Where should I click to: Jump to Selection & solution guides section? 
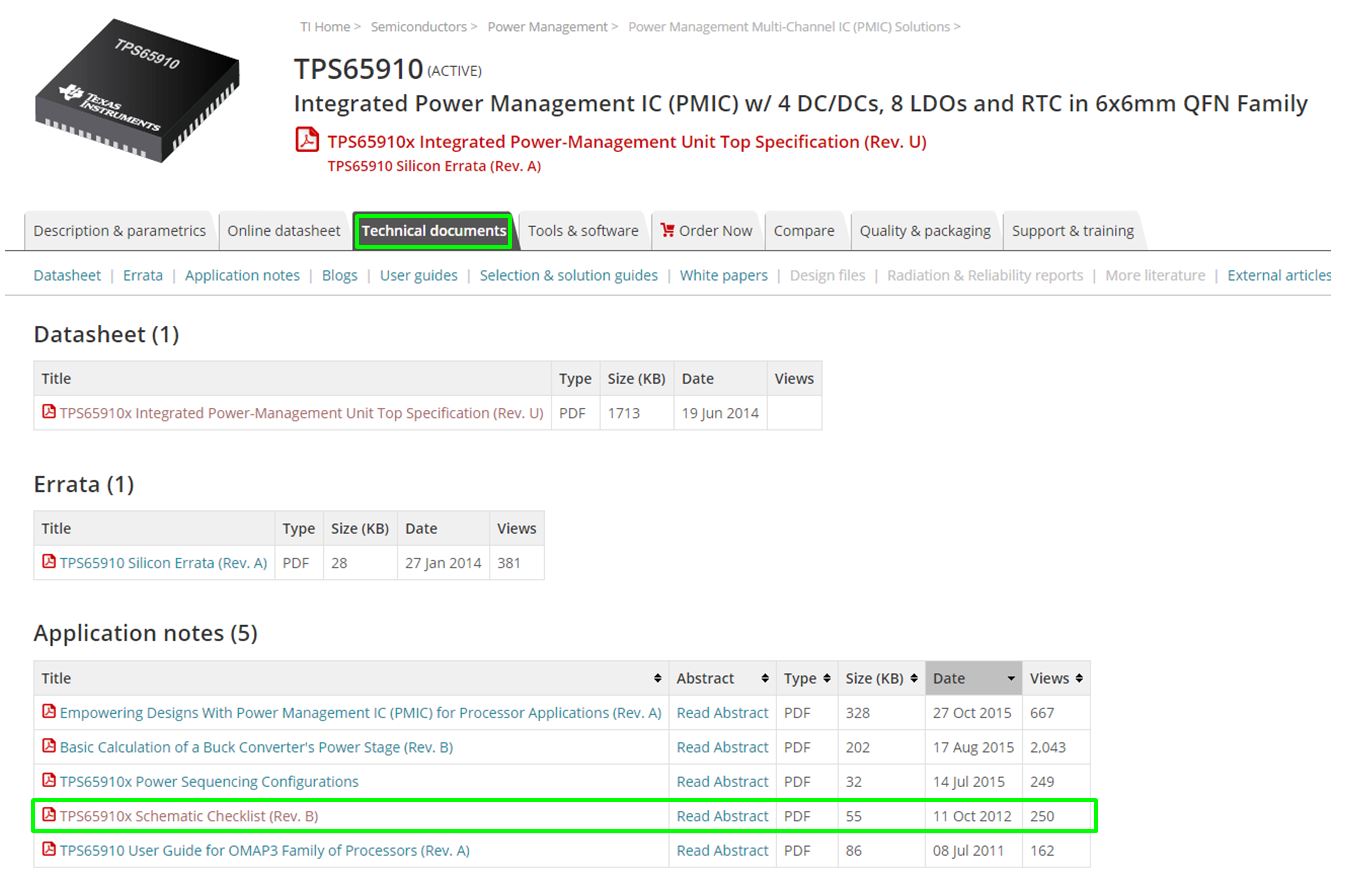pos(569,275)
